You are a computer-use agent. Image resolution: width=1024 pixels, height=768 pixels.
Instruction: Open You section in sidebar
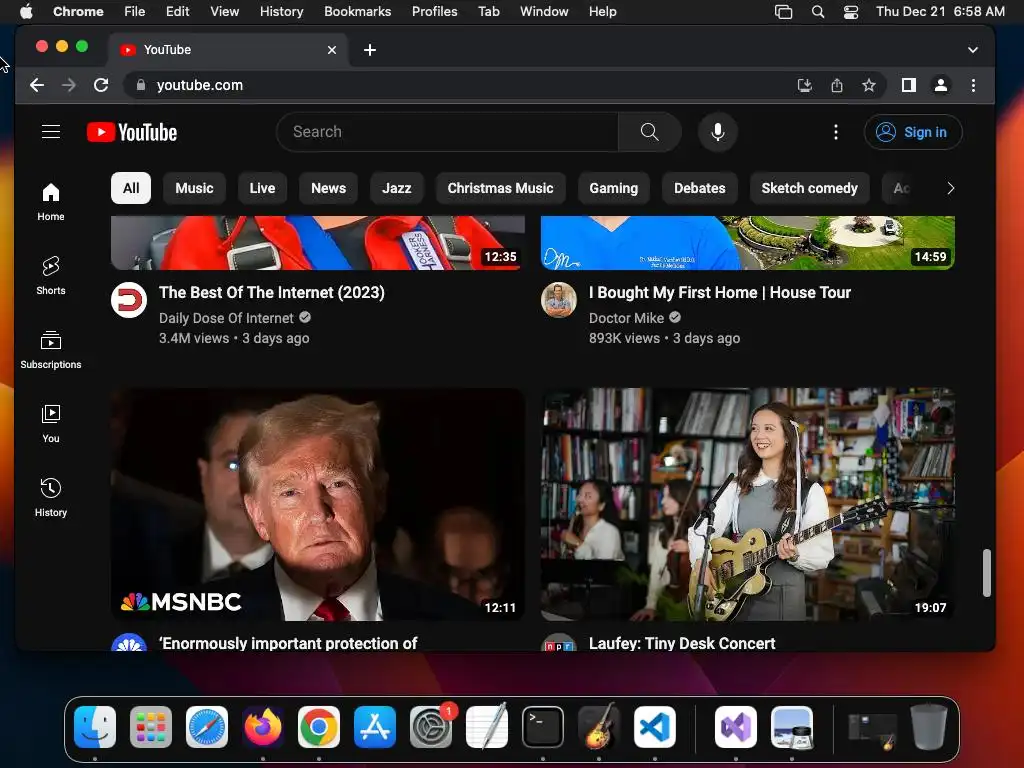(x=51, y=424)
